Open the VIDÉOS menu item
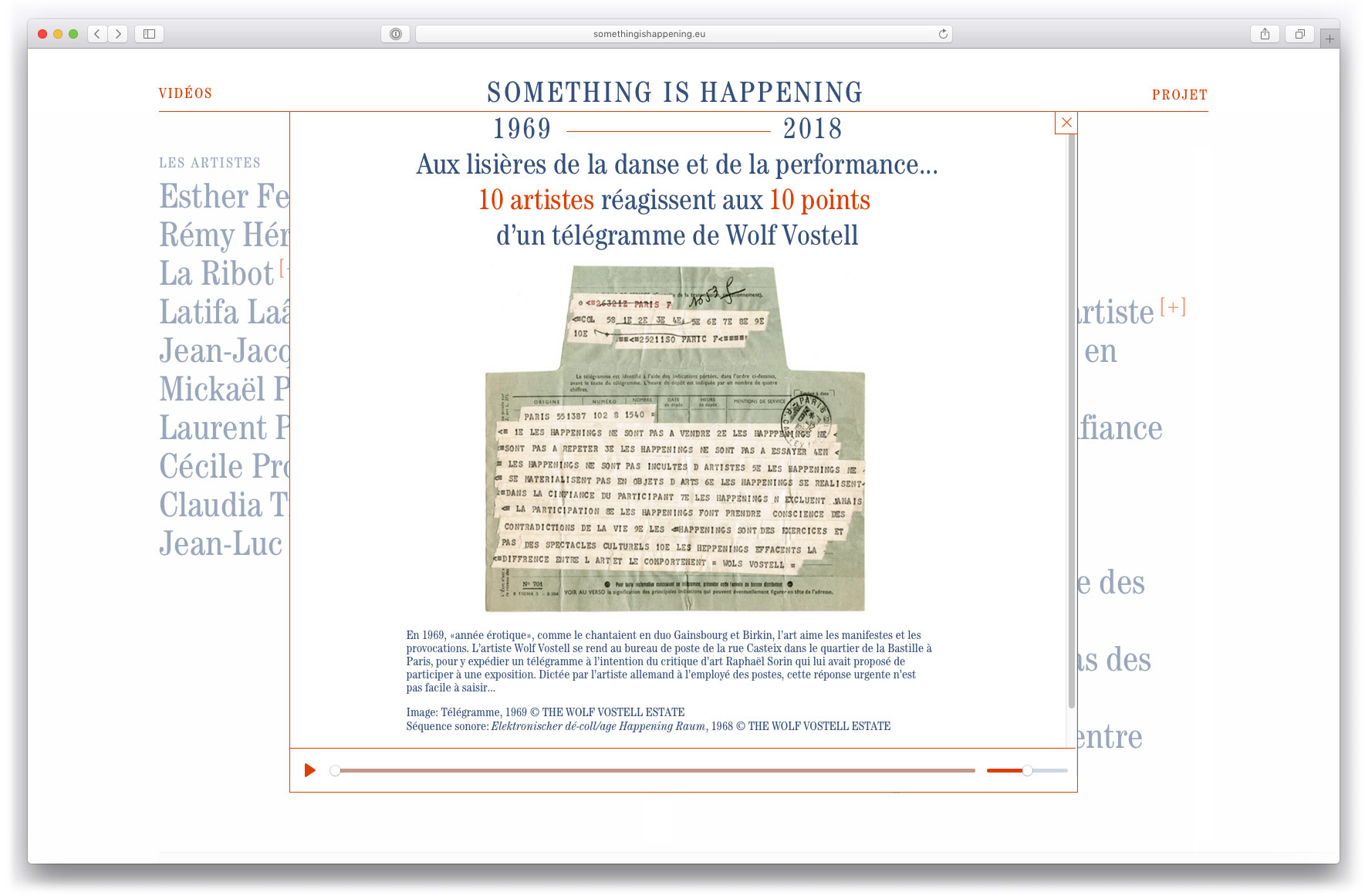Viewport: 1365px width, 896px height. [x=185, y=93]
